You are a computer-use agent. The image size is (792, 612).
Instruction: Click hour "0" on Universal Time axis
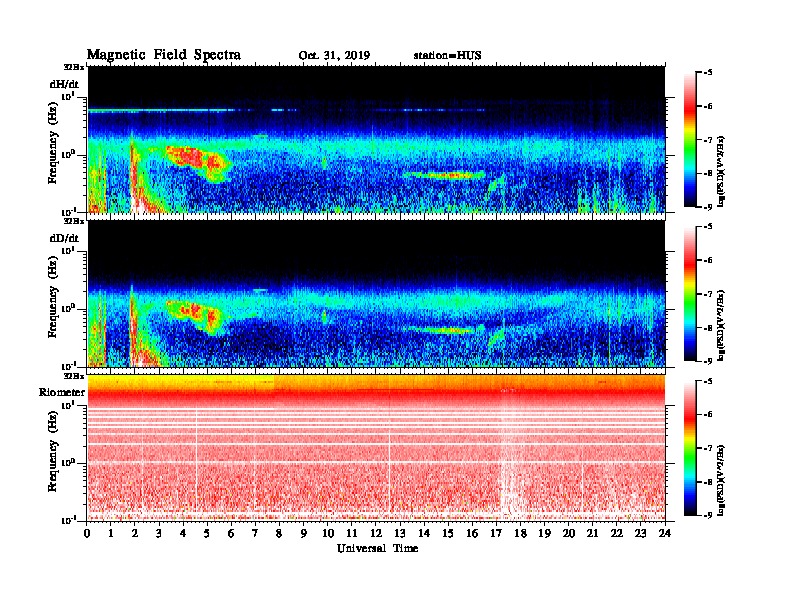pyautogui.click(x=87, y=533)
